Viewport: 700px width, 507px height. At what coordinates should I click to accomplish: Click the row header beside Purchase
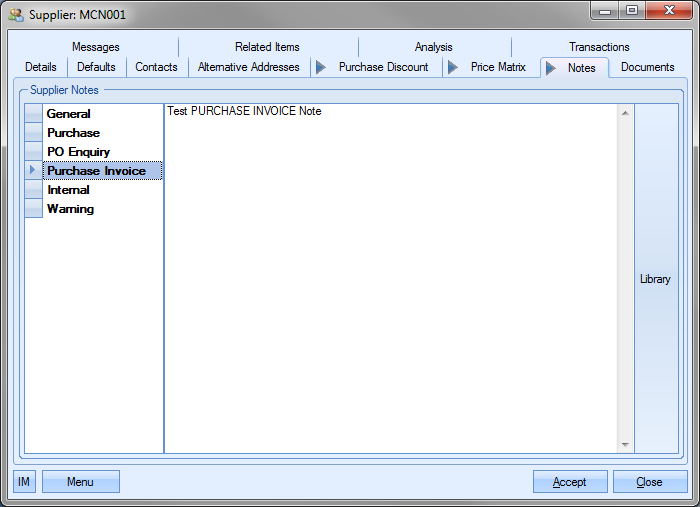pos(33,133)
